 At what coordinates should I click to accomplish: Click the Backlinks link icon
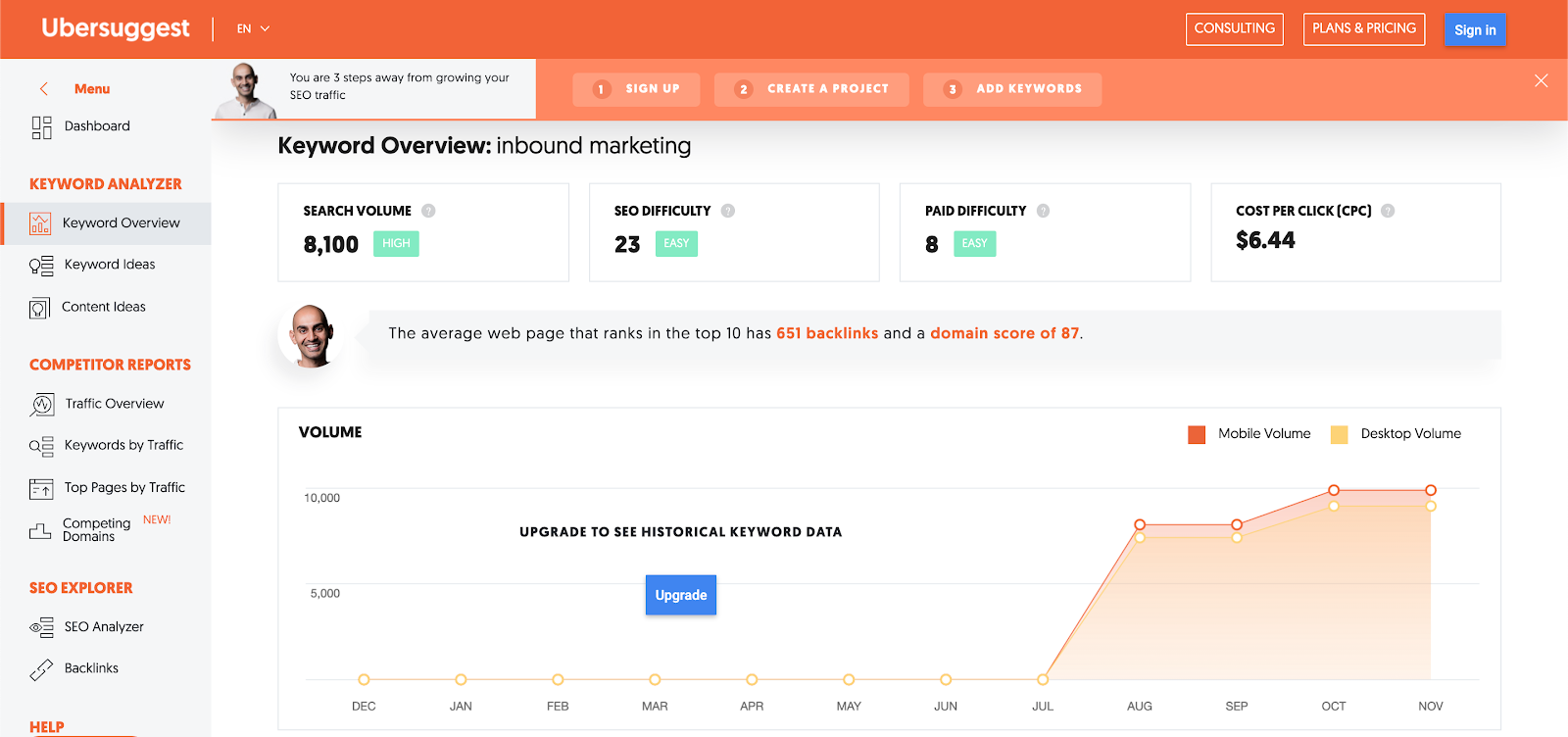point(41,669)
